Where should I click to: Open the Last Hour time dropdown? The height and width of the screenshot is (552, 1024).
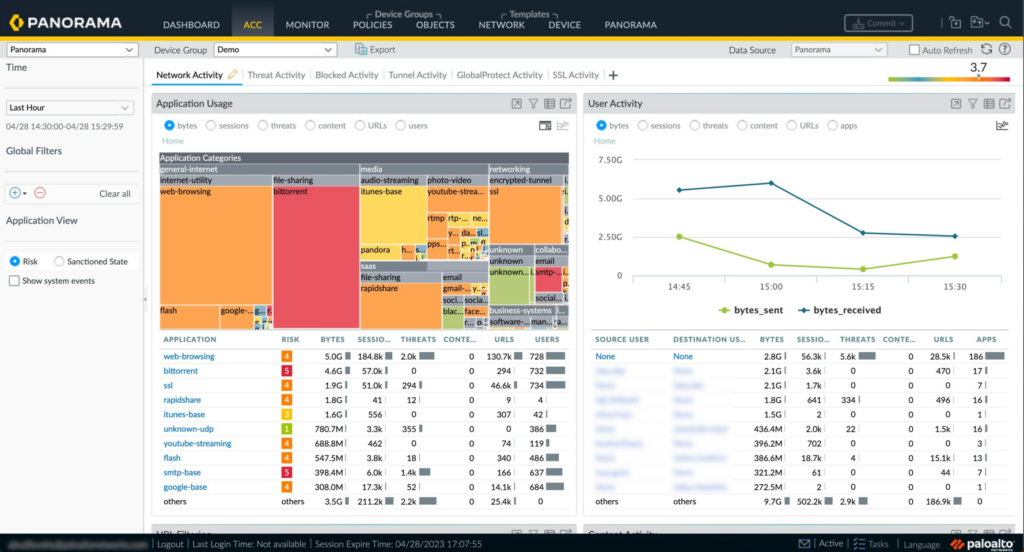[x=69, y=107]
